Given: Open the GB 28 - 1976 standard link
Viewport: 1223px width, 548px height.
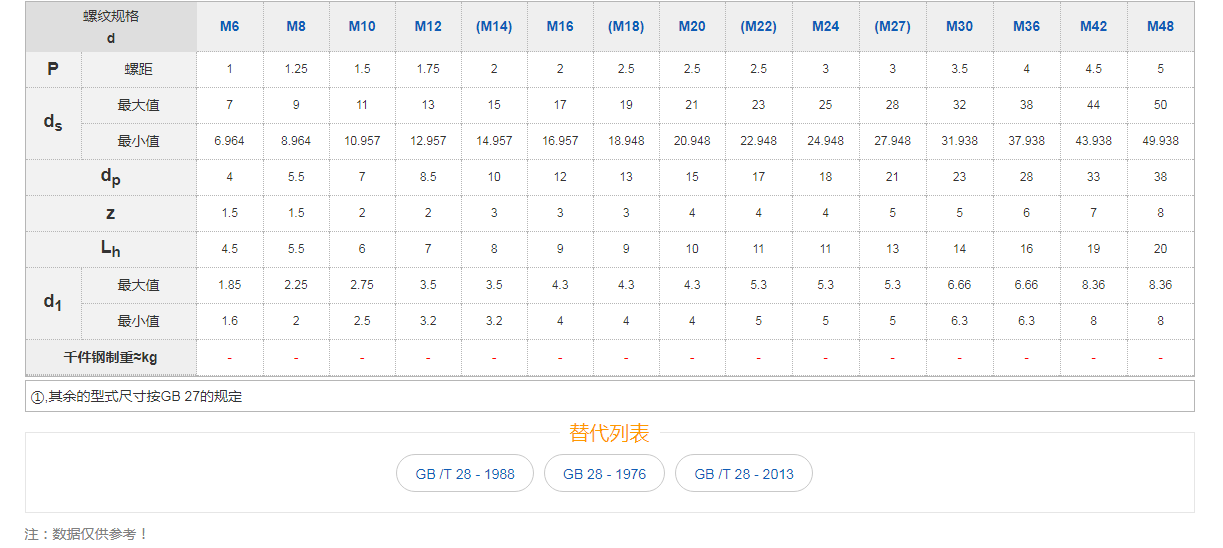Looking at the screenshot, I should (x=604, y=474).
